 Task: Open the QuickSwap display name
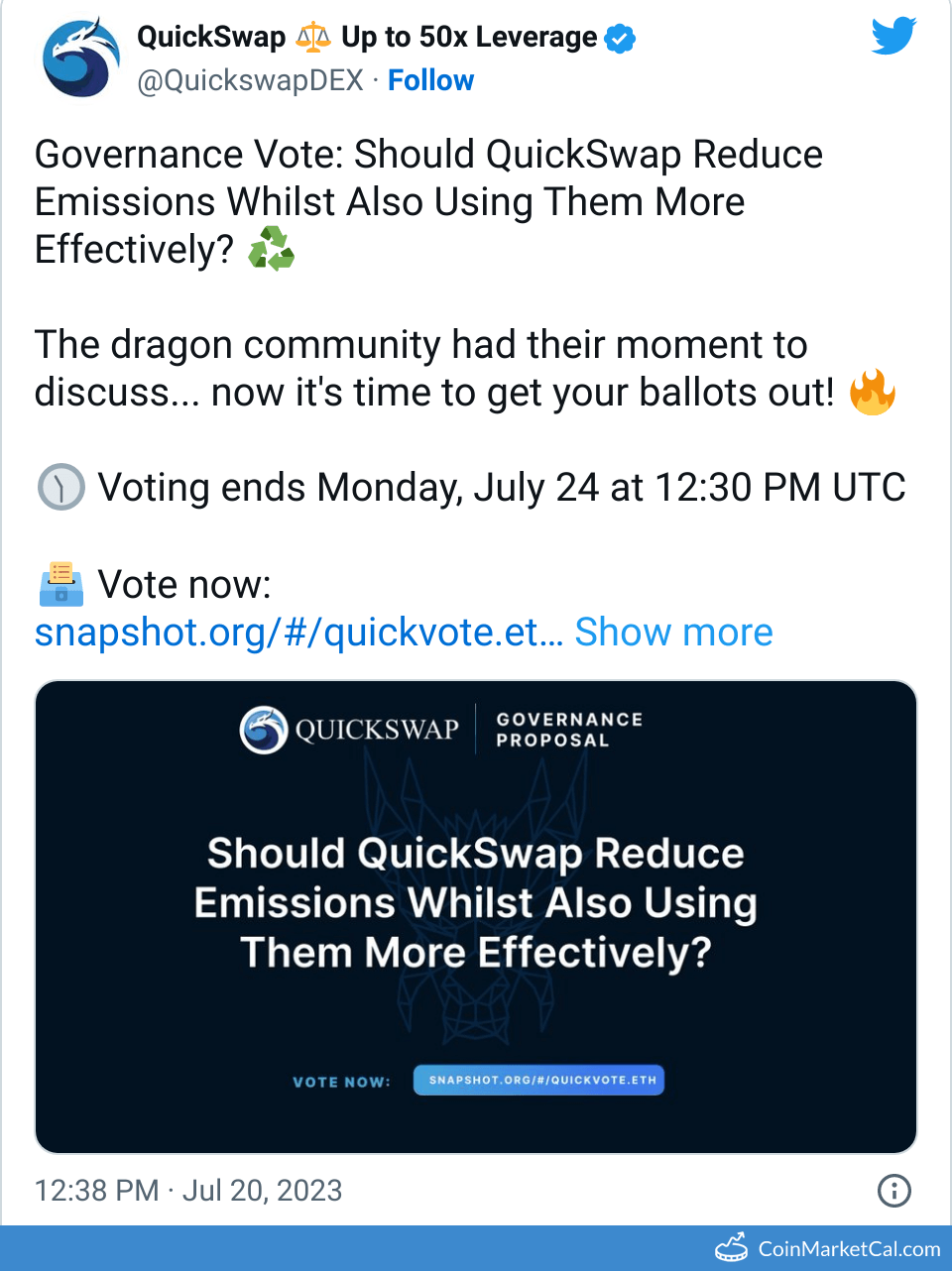click(x=211, y=38)
